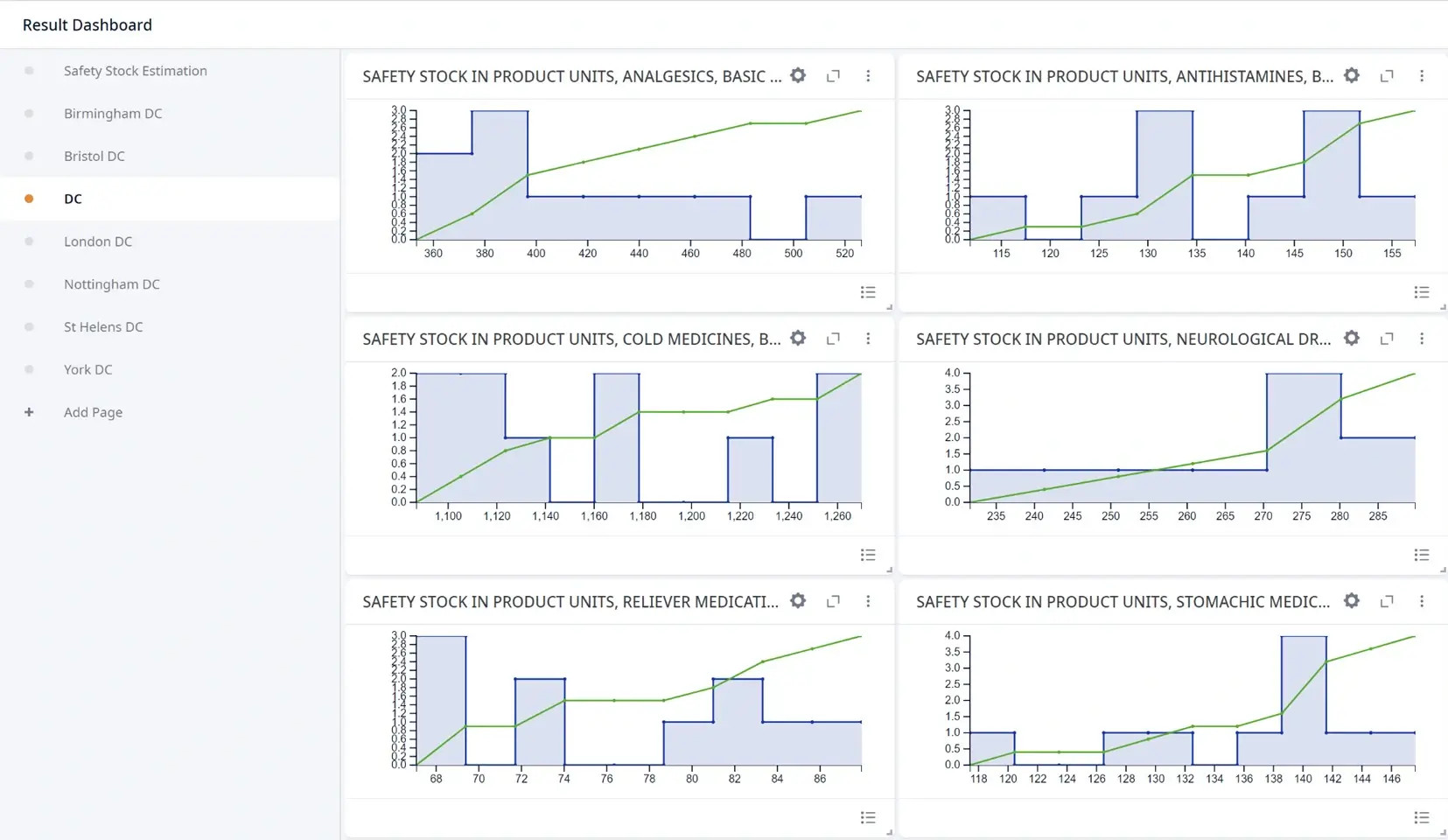Open the Safety Stock Estimation page
The image size is (1448, 840).
pos(135,71)
